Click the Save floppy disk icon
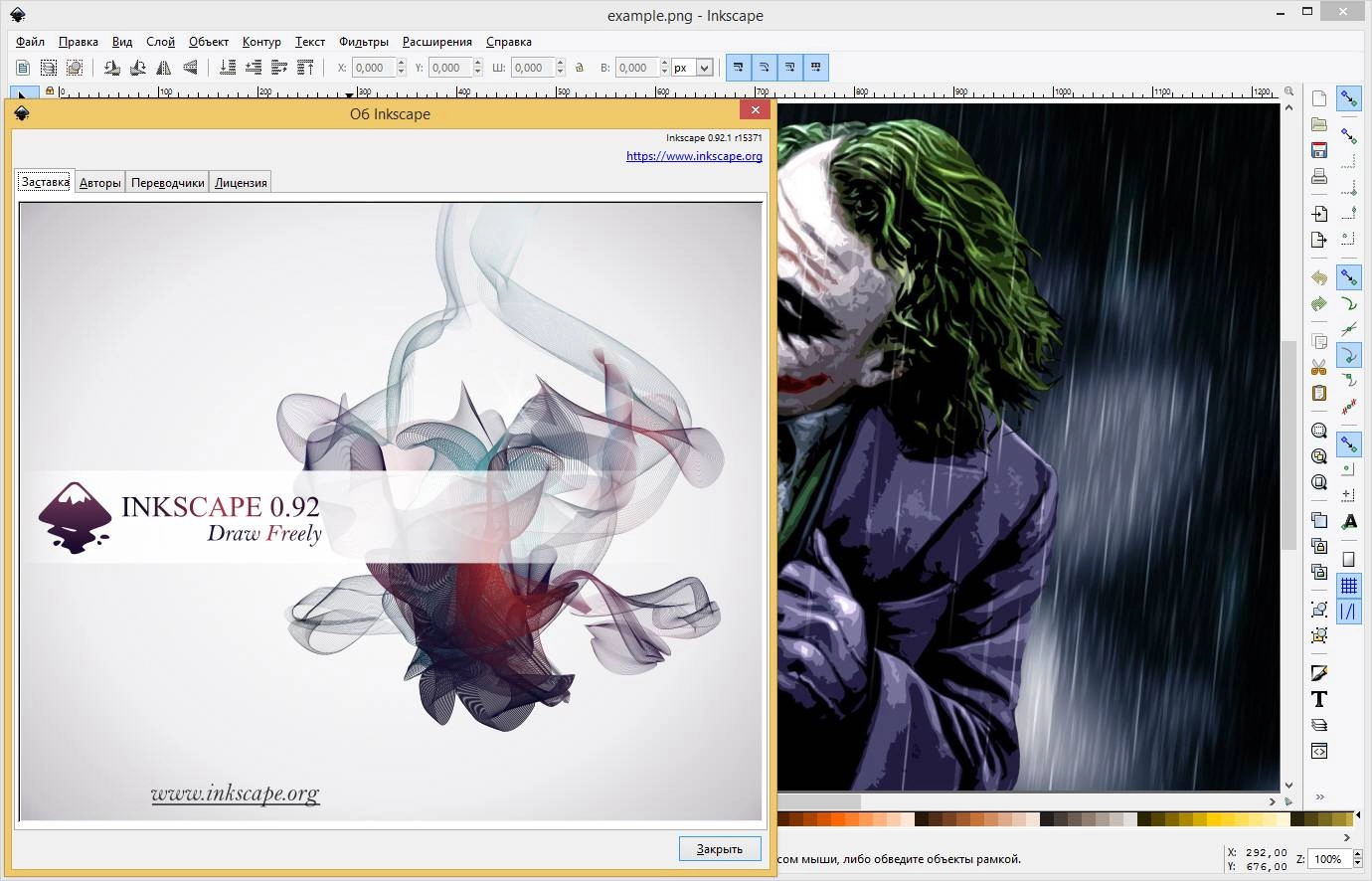Screen dimensions: 1372x881 [x=1319, y=150]
